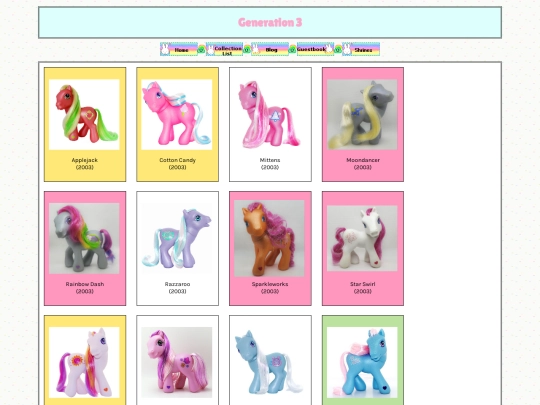Image resolution: width=540 pixels, height=405 pixels.
Task: Open the Home navigation button
Action: 179,49
